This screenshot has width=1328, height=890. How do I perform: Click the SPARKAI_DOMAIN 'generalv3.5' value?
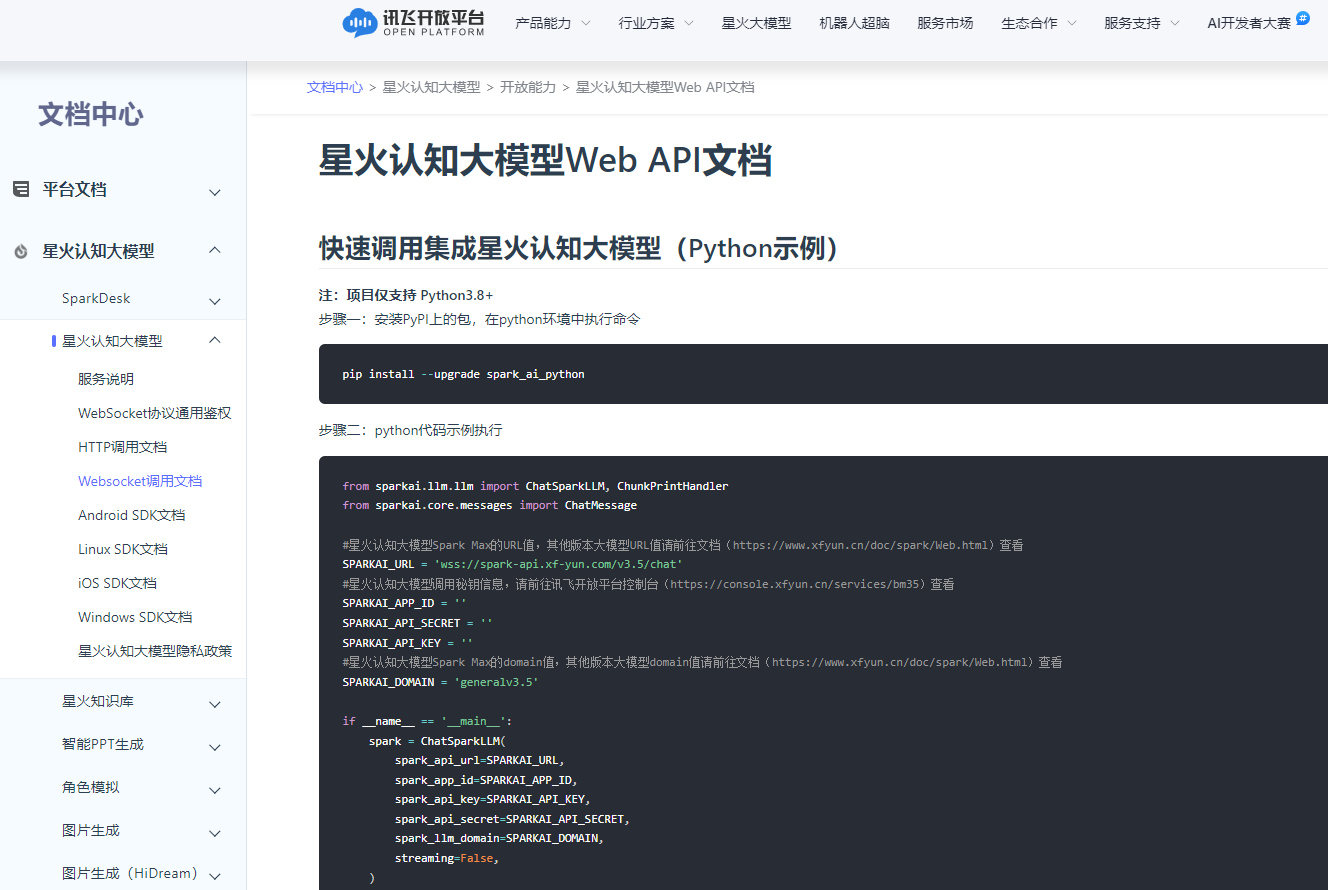(x=496, y=682)
